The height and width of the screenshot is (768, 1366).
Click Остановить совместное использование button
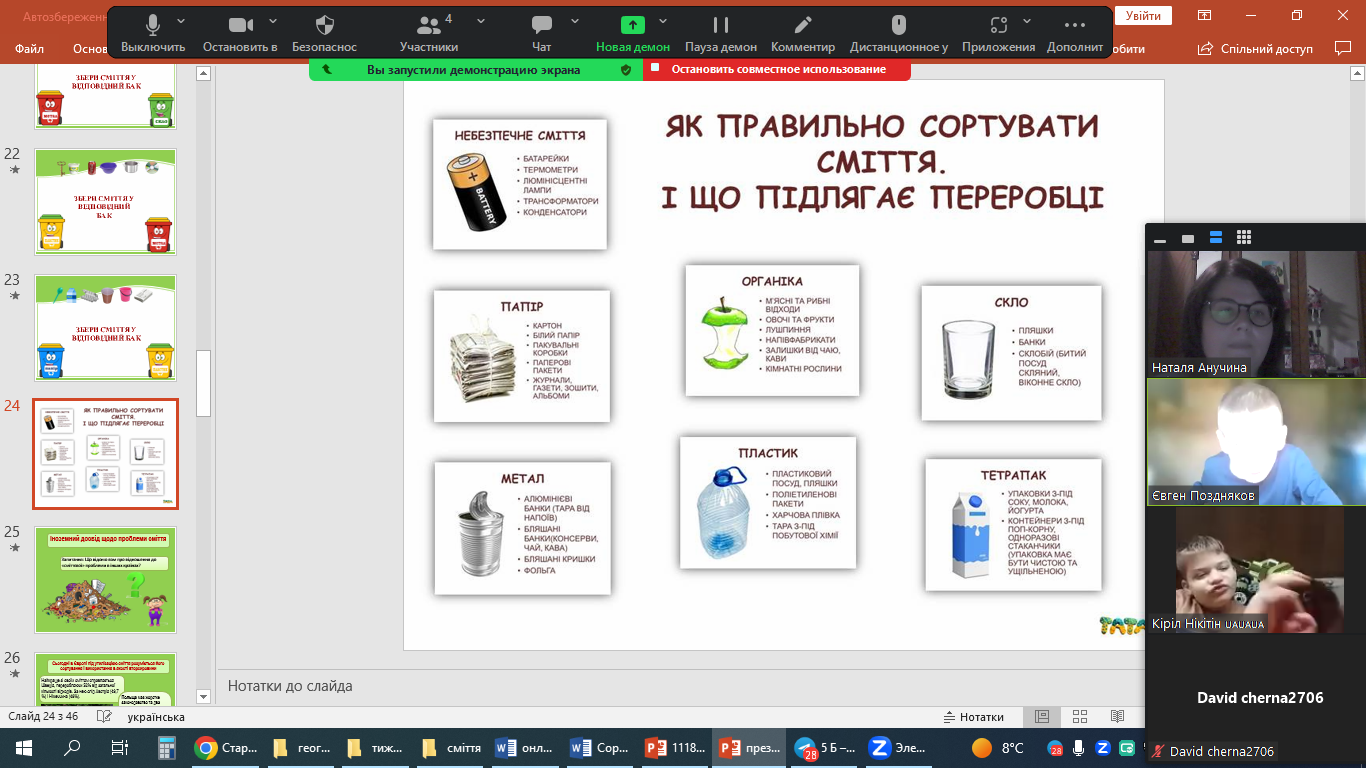pyautogui.click(x=778, y=69)
